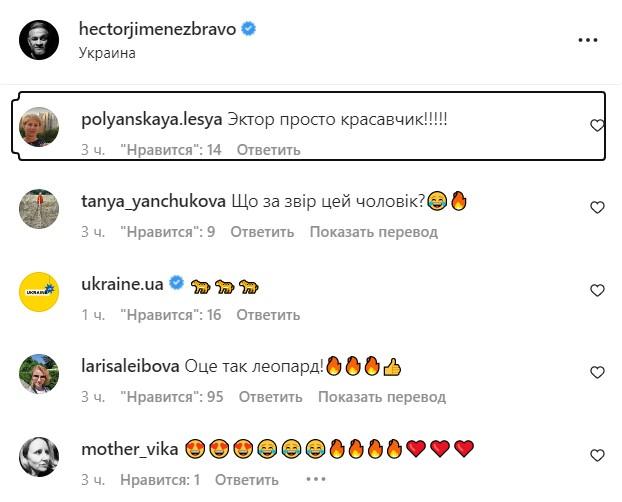Viewport: 622px width, 502px height.
Task: Heart the ukraine.ua comment
Action: click(x=597, y=291)
